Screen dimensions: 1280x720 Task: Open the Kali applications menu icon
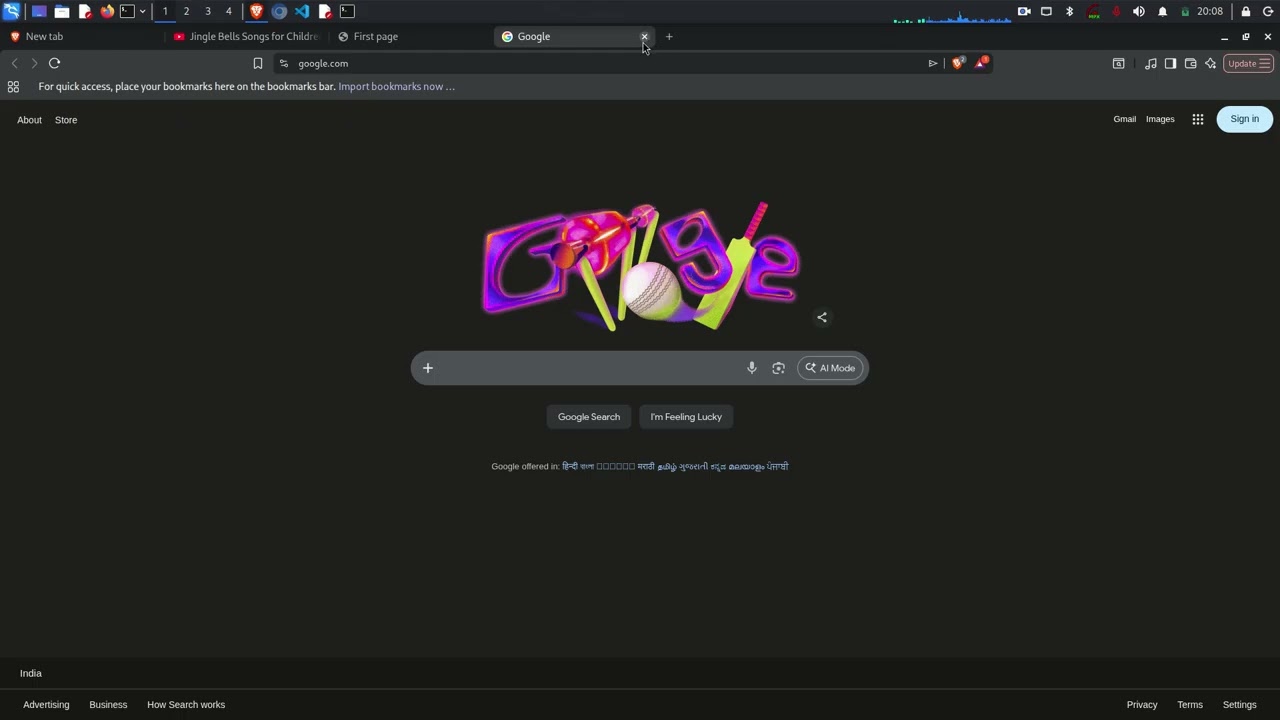click(x=11, y=11)
